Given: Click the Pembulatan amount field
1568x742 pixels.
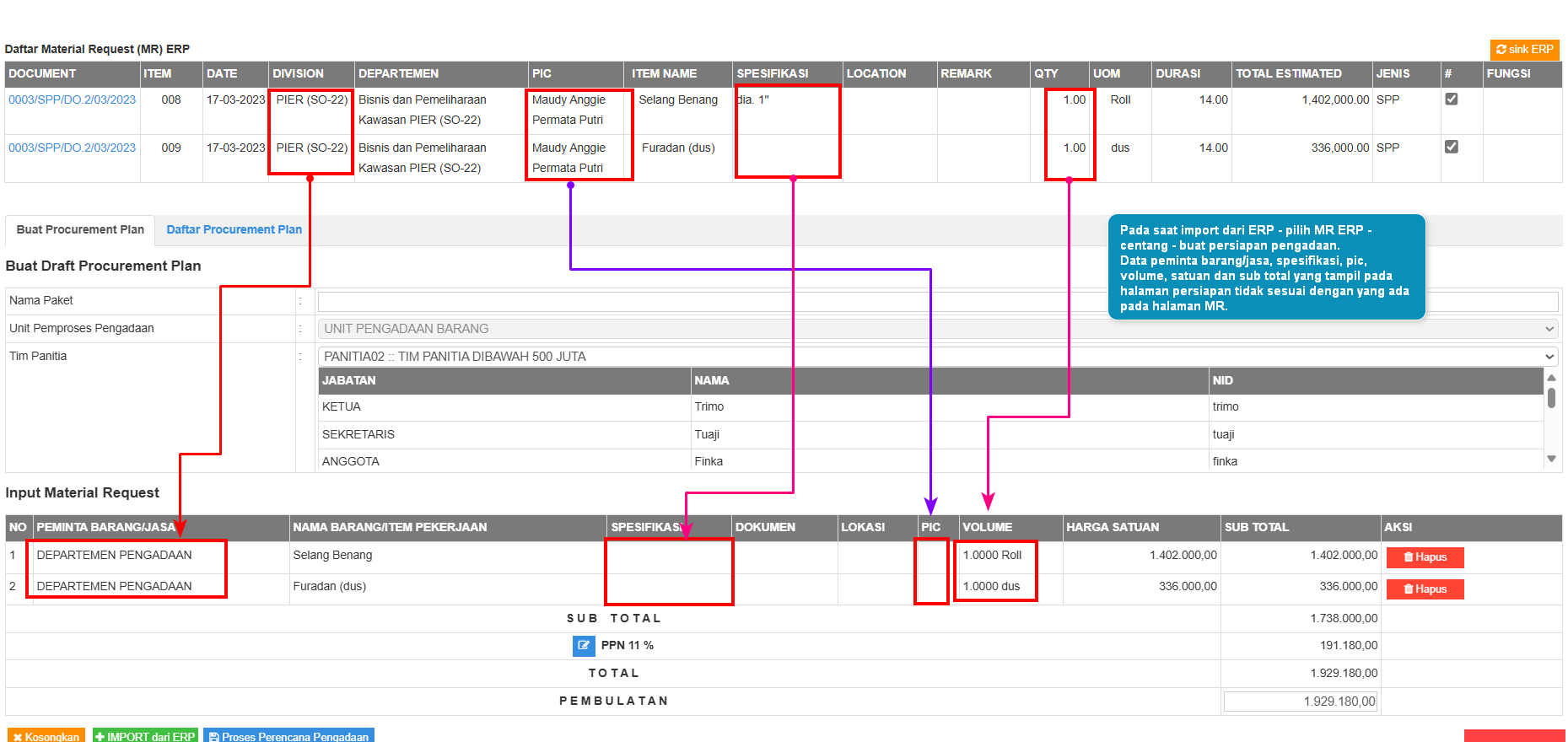Looking at the screenshot, I should 1300,702.
